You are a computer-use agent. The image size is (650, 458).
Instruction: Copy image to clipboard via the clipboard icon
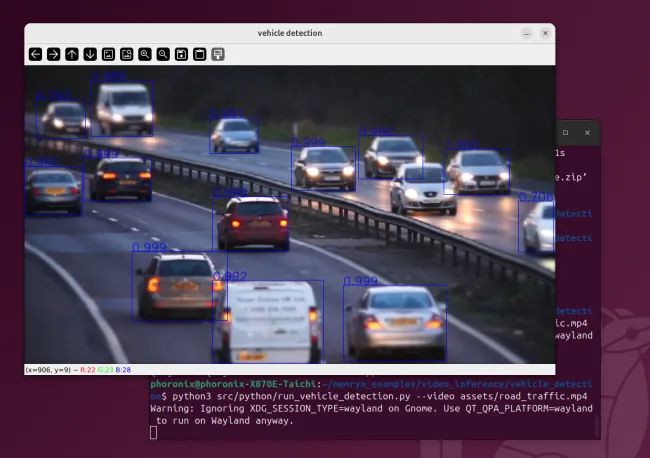tap(199, 54)
